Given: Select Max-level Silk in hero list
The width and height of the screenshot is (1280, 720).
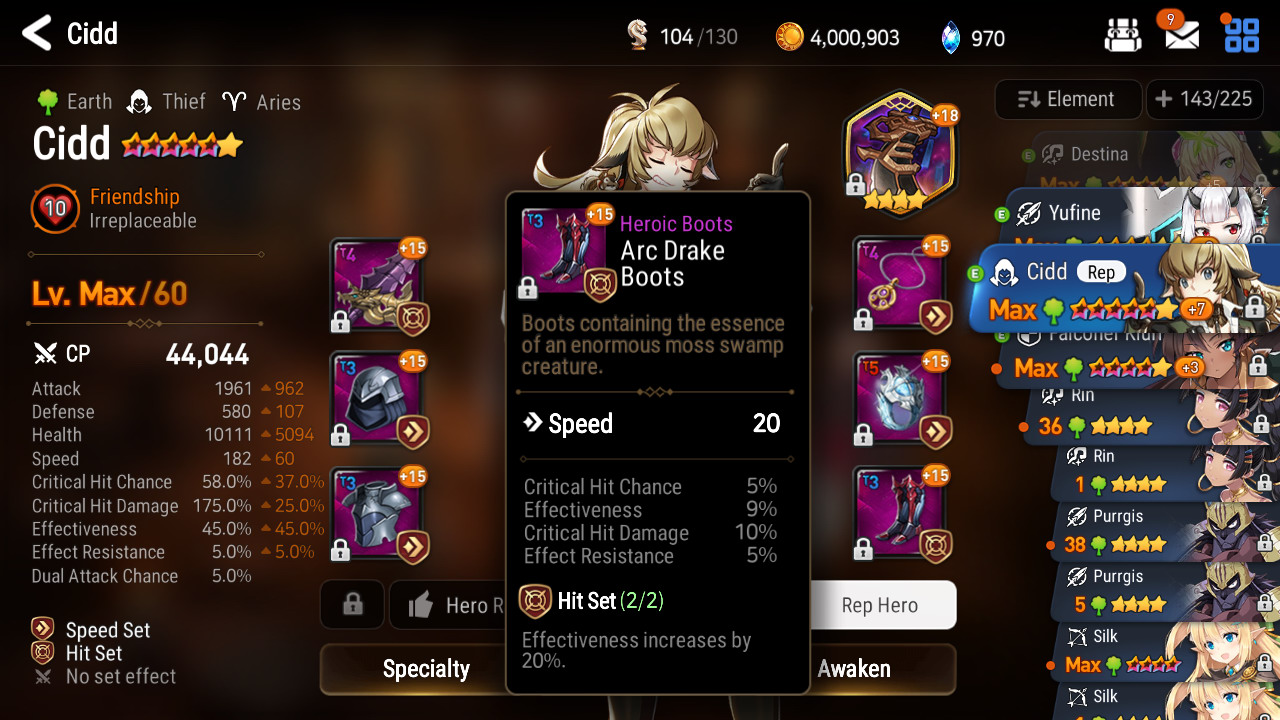Looking at the screenshot, I should (1160, 650).
